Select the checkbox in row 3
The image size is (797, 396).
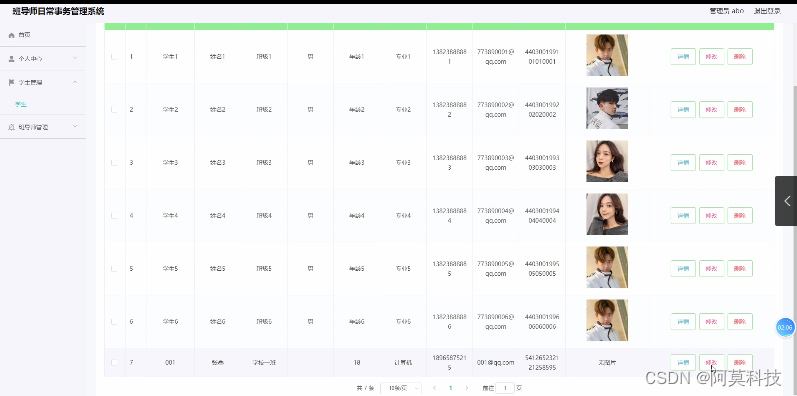tap(114, 163)
